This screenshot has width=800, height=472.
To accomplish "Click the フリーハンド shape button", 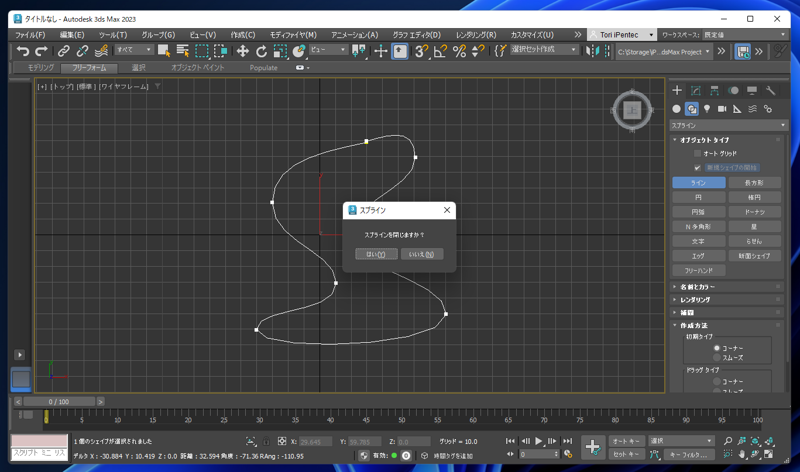I will 698,270.
